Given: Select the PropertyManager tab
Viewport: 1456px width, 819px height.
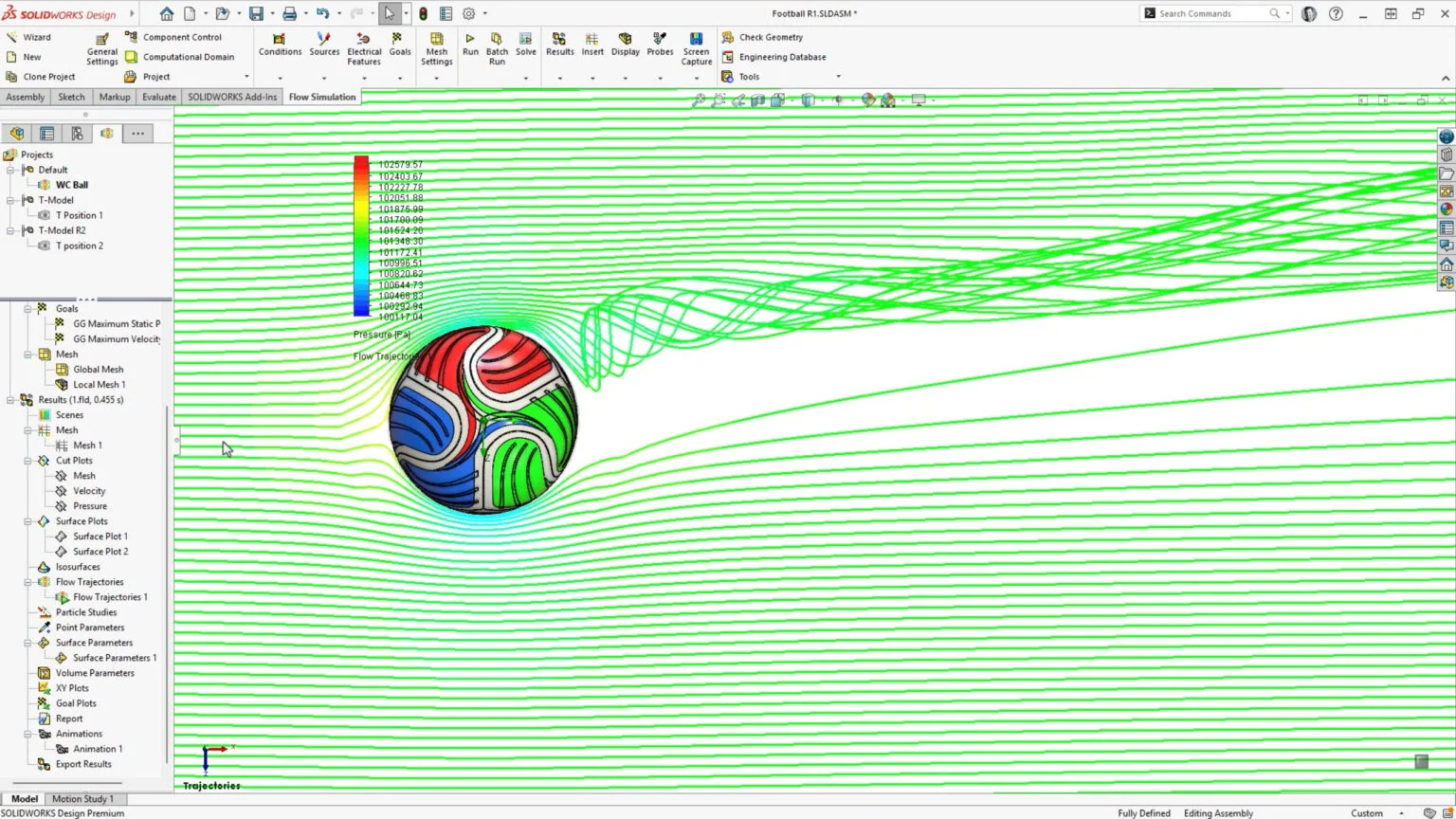Looking at the screenshot, I should pos(46,134).
